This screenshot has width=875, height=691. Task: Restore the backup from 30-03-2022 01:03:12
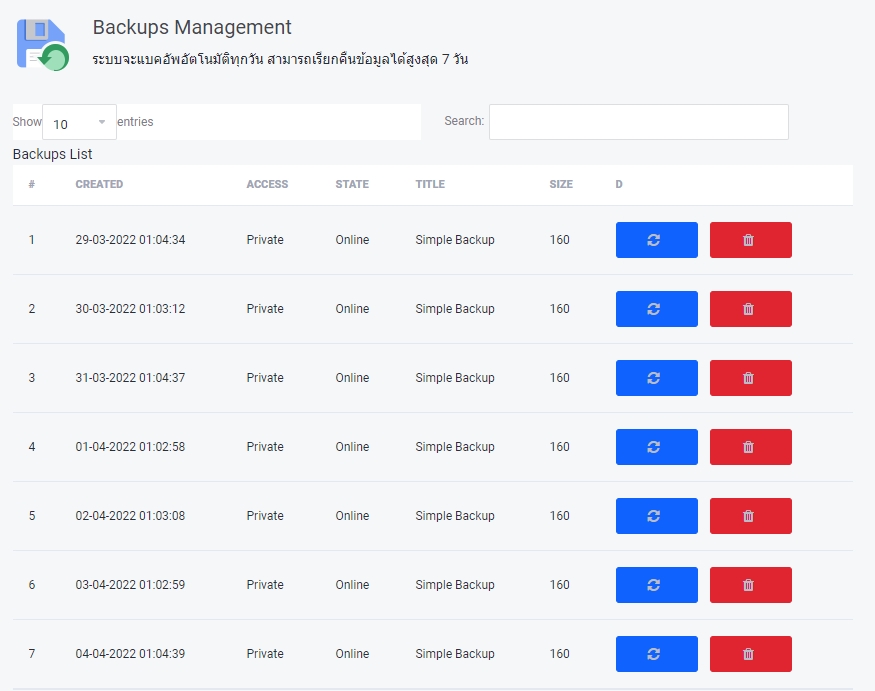[x=656, y=309]
